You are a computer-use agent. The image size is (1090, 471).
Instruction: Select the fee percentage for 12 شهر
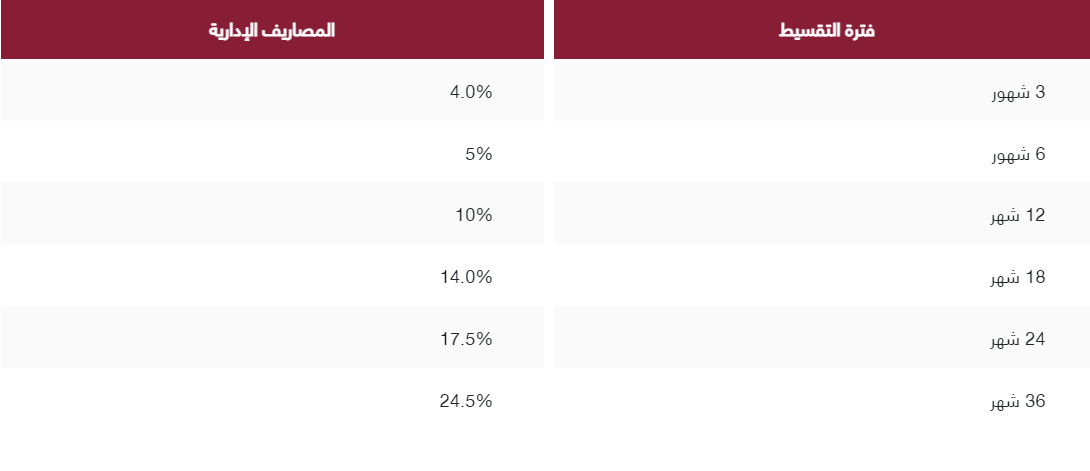point(474,216)
